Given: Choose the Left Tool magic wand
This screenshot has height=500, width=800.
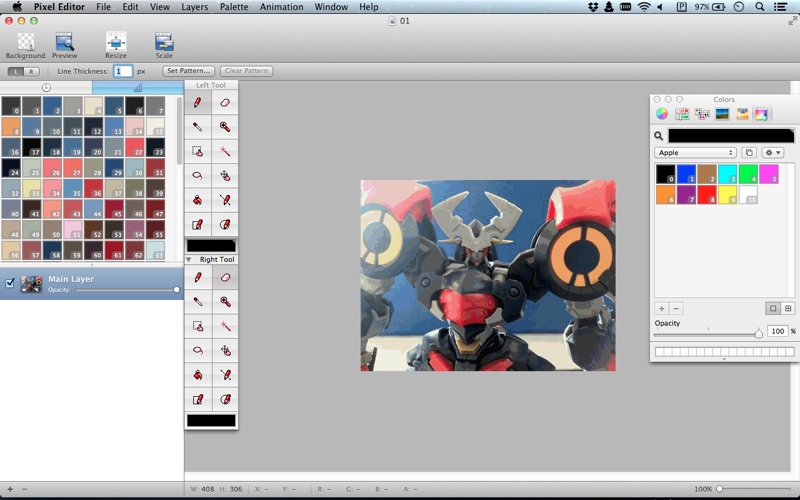Looking at the screenshot, I should coord(224,151).
